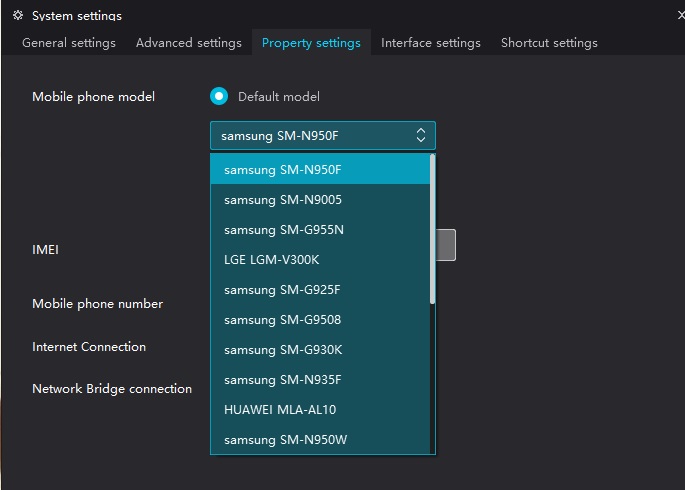
Task: Choose samsung SM-G930K model
Action: point(320,350)
